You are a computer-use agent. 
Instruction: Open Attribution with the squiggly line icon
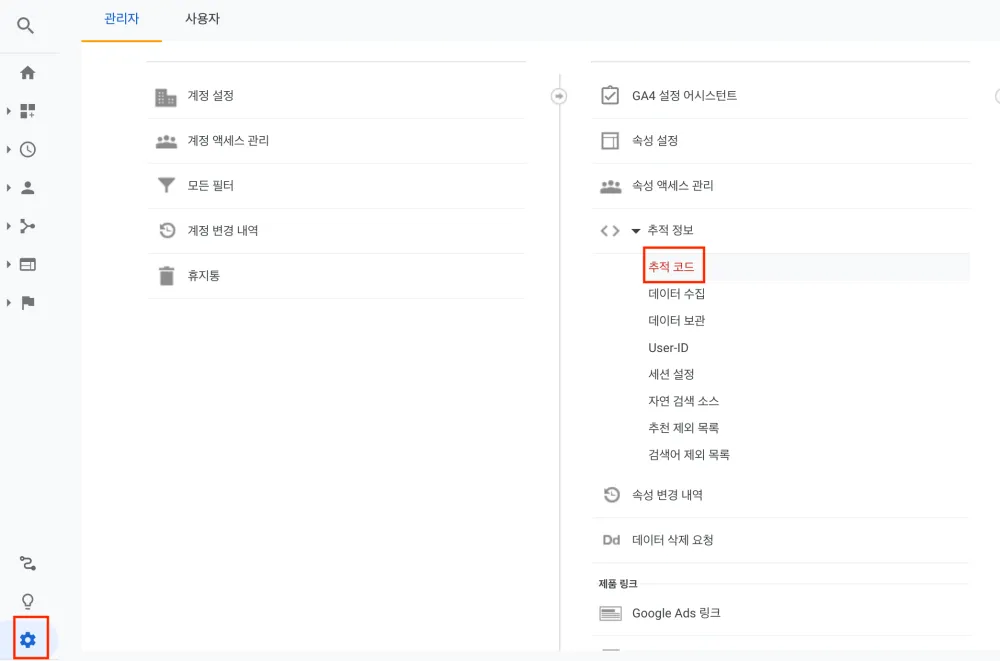28,563
